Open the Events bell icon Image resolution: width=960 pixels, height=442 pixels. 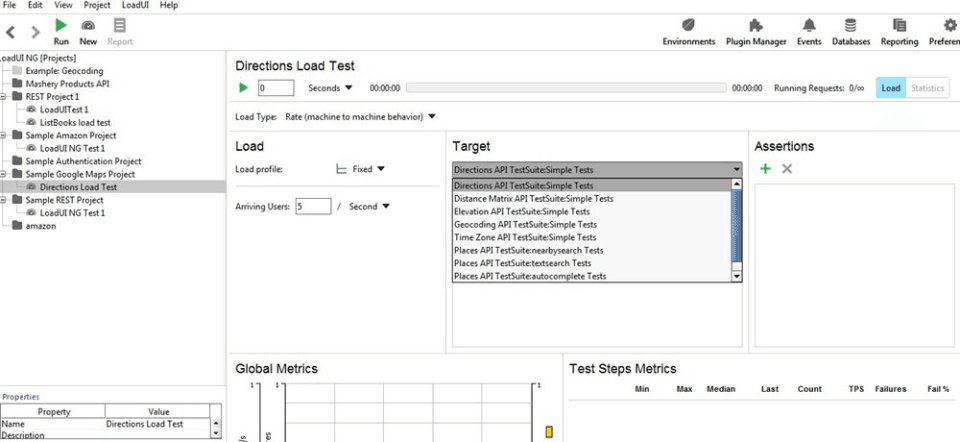pyautogui.click(x=809, y=26)
